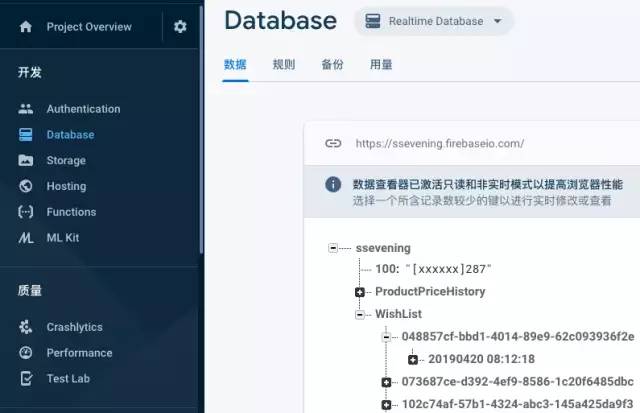Screen dimensions: 640x413
Task: Open Project Overview
Action: [x=89, y=27]
